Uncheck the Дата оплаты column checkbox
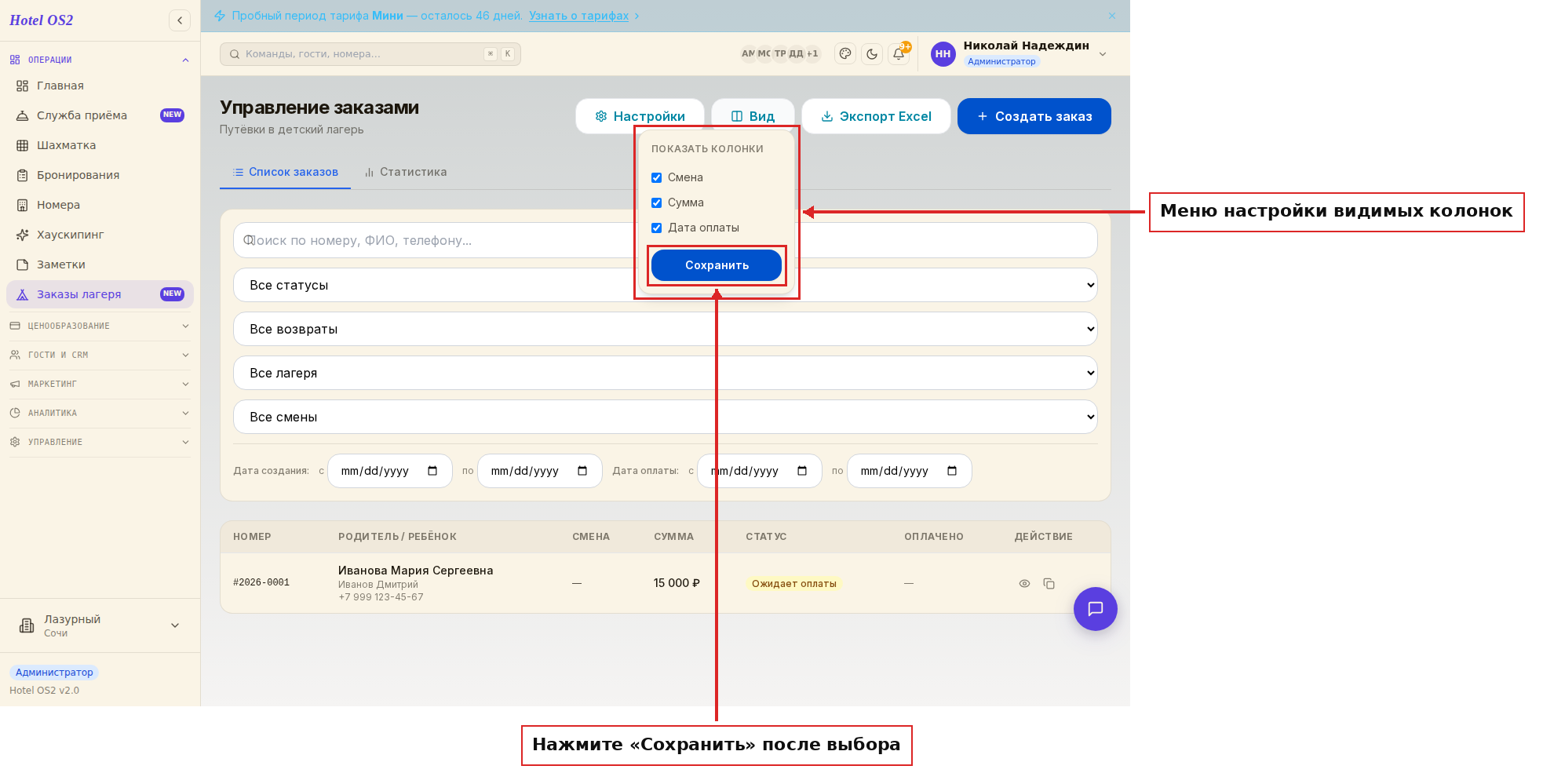 657,228
